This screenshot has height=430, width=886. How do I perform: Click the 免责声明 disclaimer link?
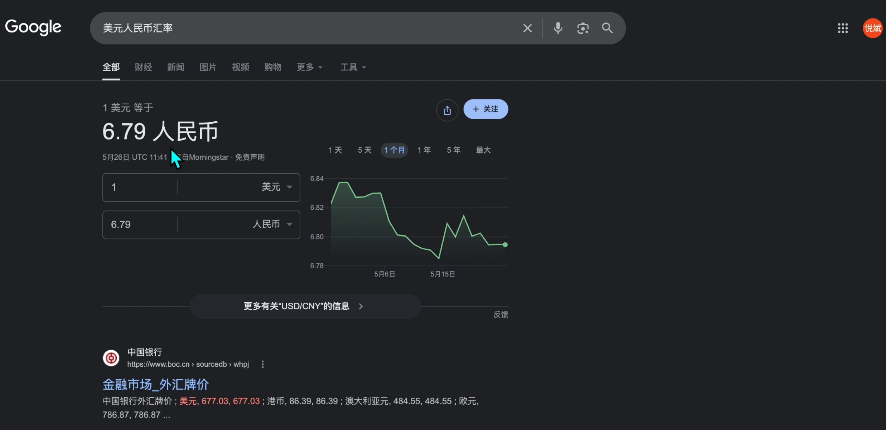pyautogui.click(x=250, y=157)
